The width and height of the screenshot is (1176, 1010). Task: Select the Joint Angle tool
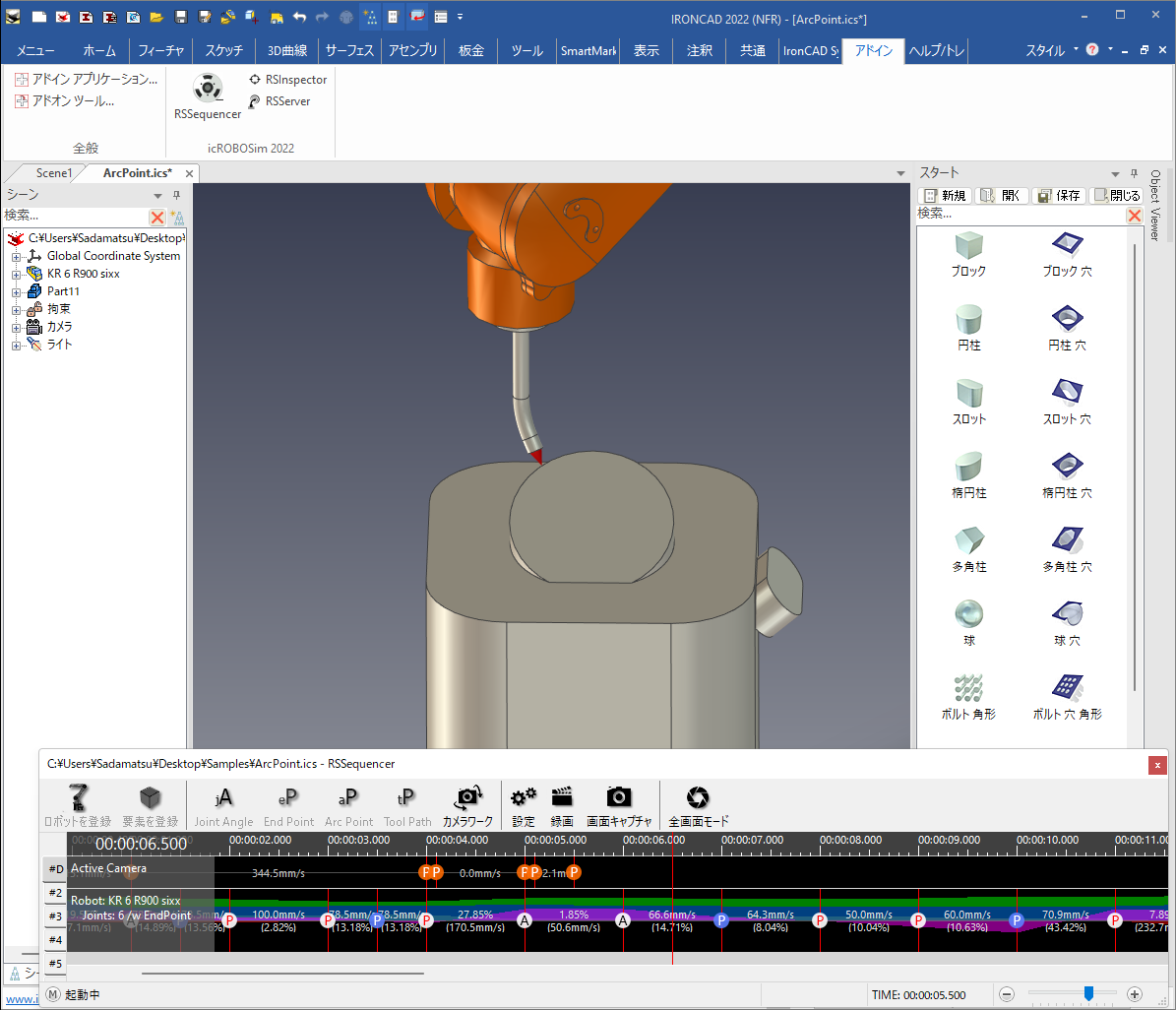tap(223, 798)
